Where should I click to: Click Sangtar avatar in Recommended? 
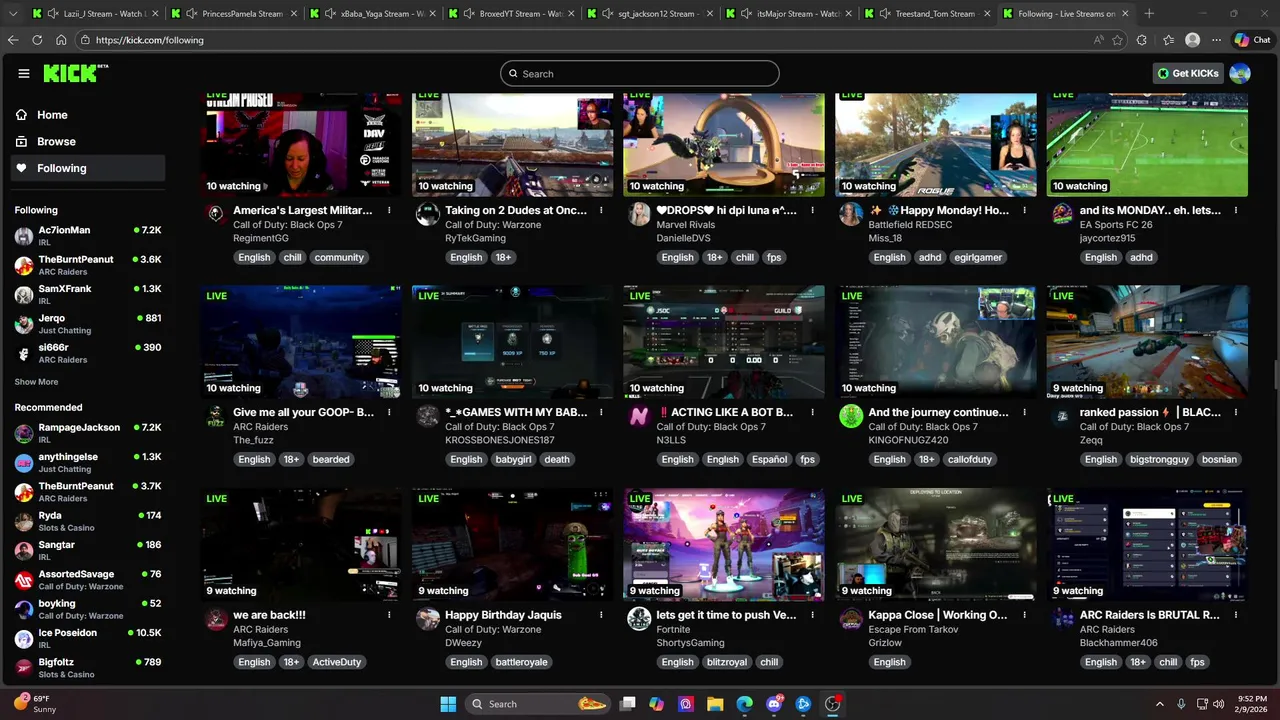(x=24, y=551)
